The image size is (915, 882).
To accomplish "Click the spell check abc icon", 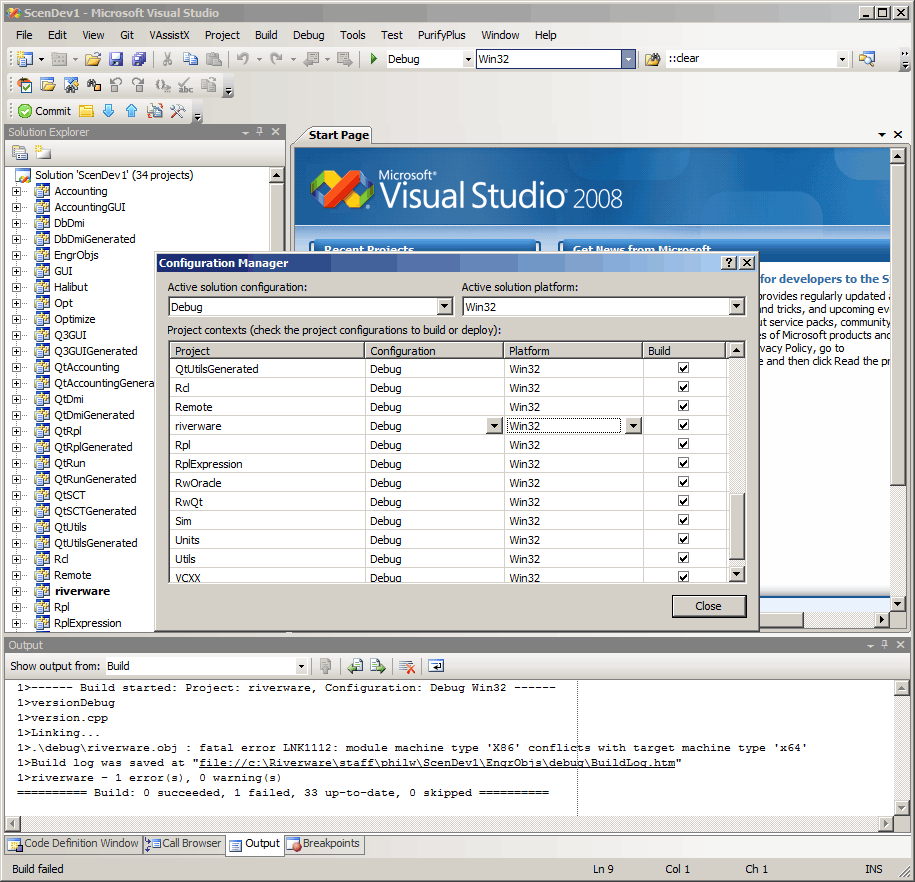I will point(186,85).
